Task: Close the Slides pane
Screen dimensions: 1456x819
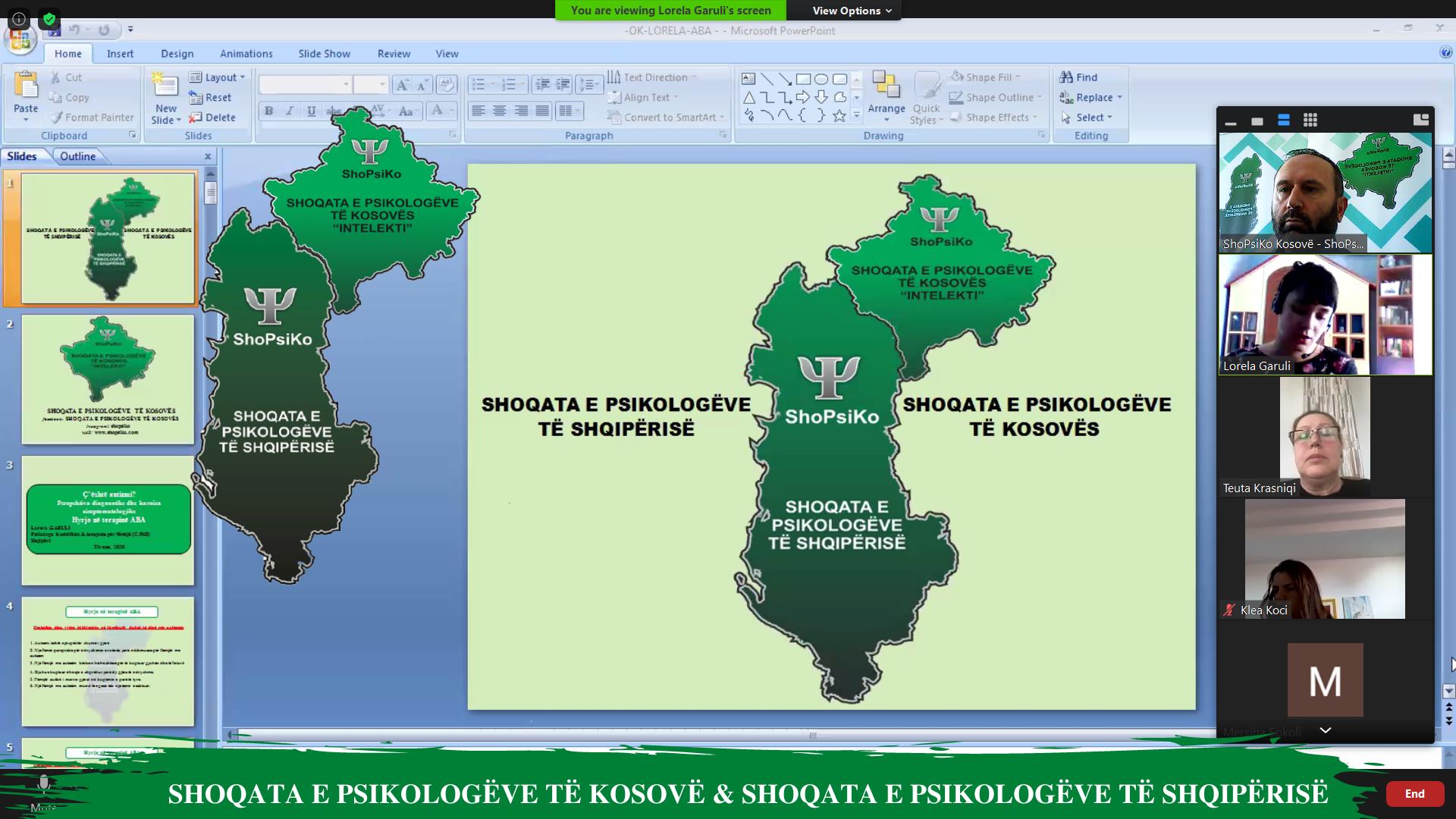Action: (x=208, y=156)
